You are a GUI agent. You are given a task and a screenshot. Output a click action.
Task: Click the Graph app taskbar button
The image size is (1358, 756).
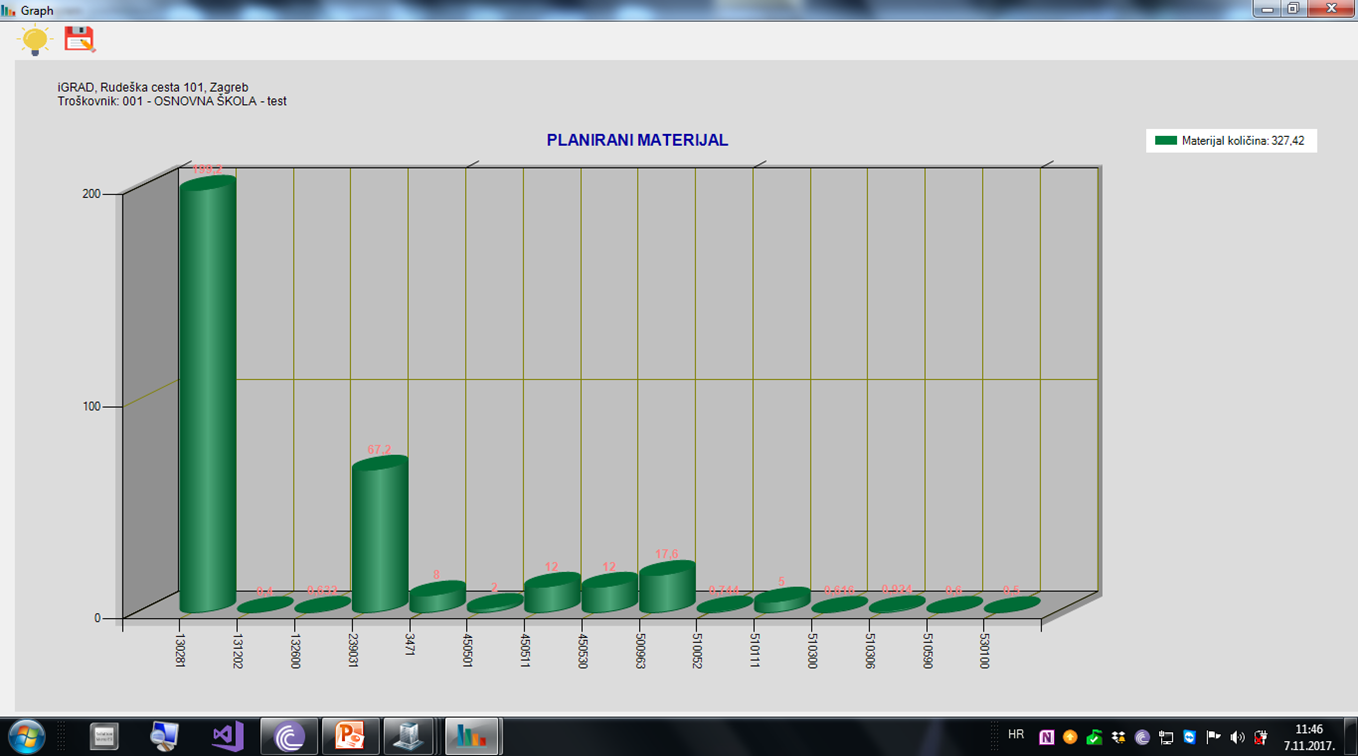click(471, 737)
